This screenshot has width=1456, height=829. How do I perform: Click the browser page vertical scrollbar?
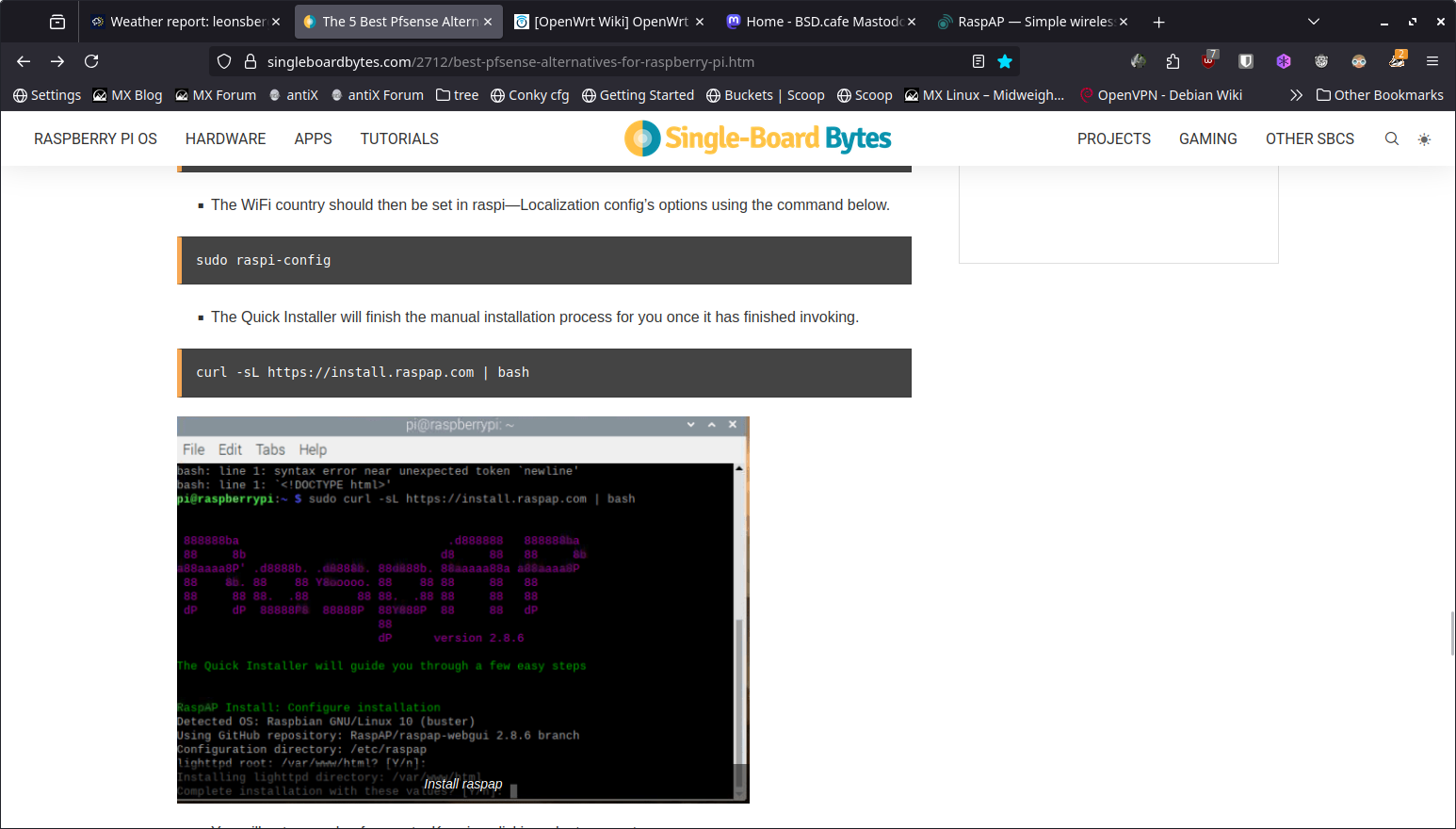pos(1452,633)
